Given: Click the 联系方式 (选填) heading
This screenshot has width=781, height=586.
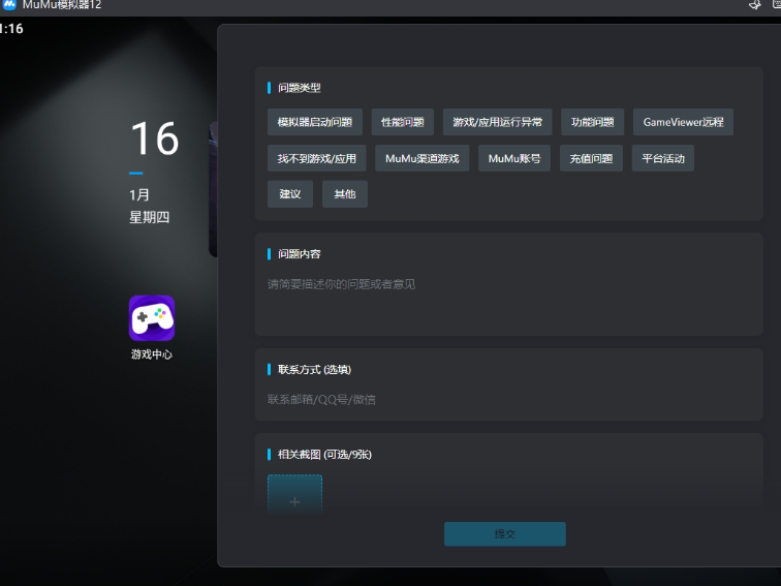Looking at the screenshot, I should tap(314, 369).
